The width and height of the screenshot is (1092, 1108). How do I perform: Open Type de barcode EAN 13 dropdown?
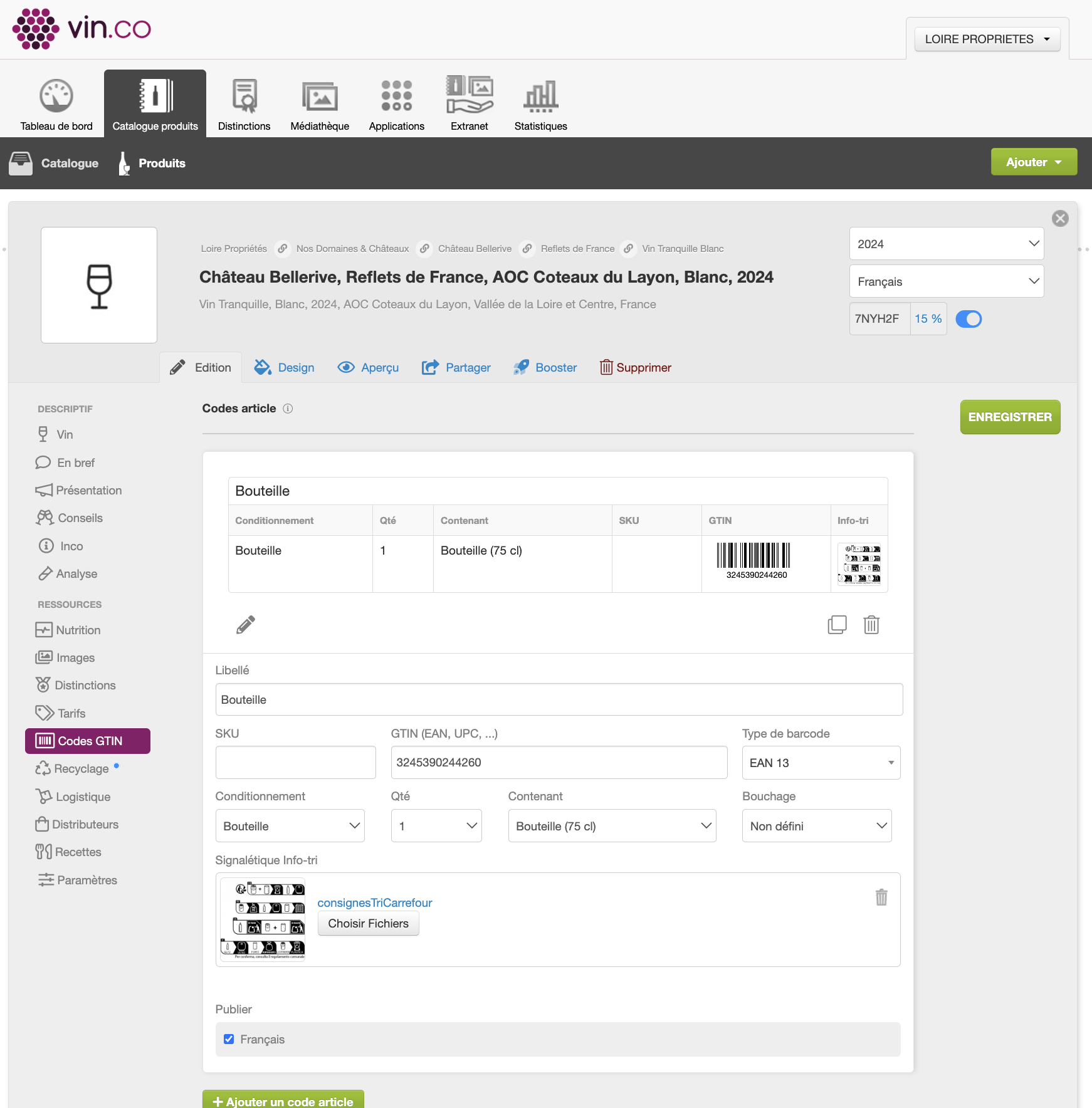821,763
